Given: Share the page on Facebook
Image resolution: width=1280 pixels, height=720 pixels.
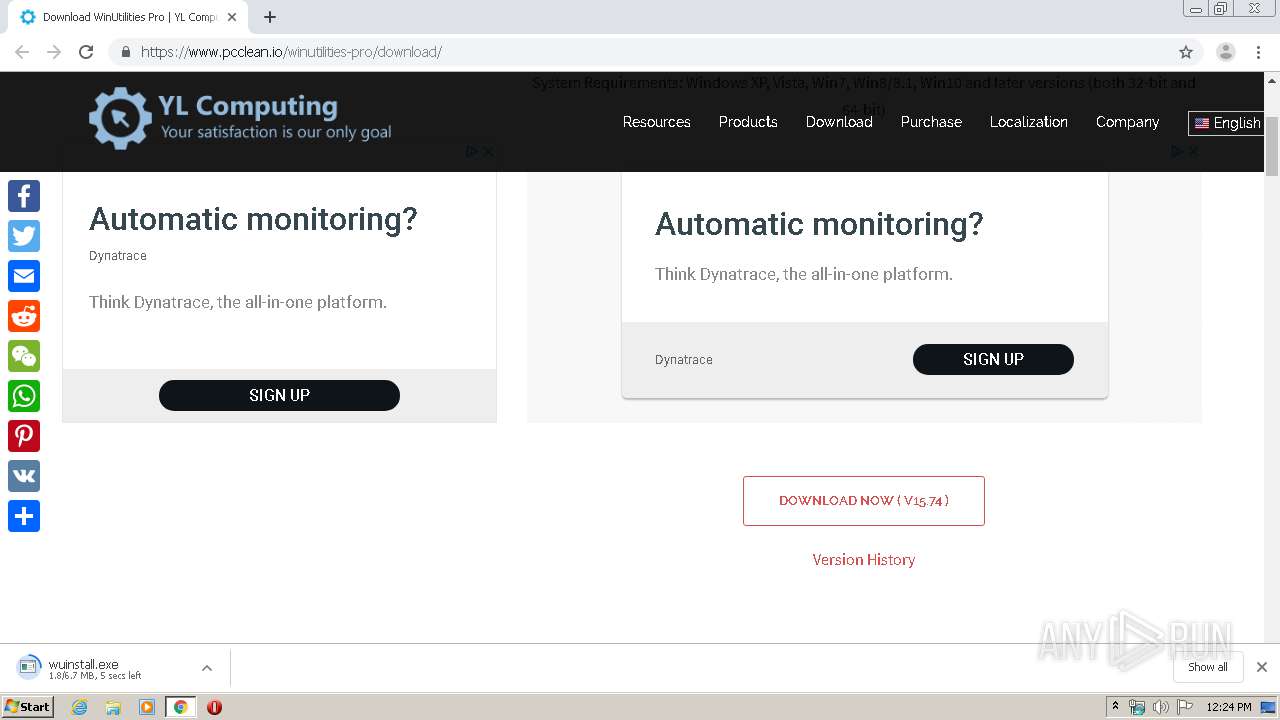Looking at the screenshot, I should 24,196.
